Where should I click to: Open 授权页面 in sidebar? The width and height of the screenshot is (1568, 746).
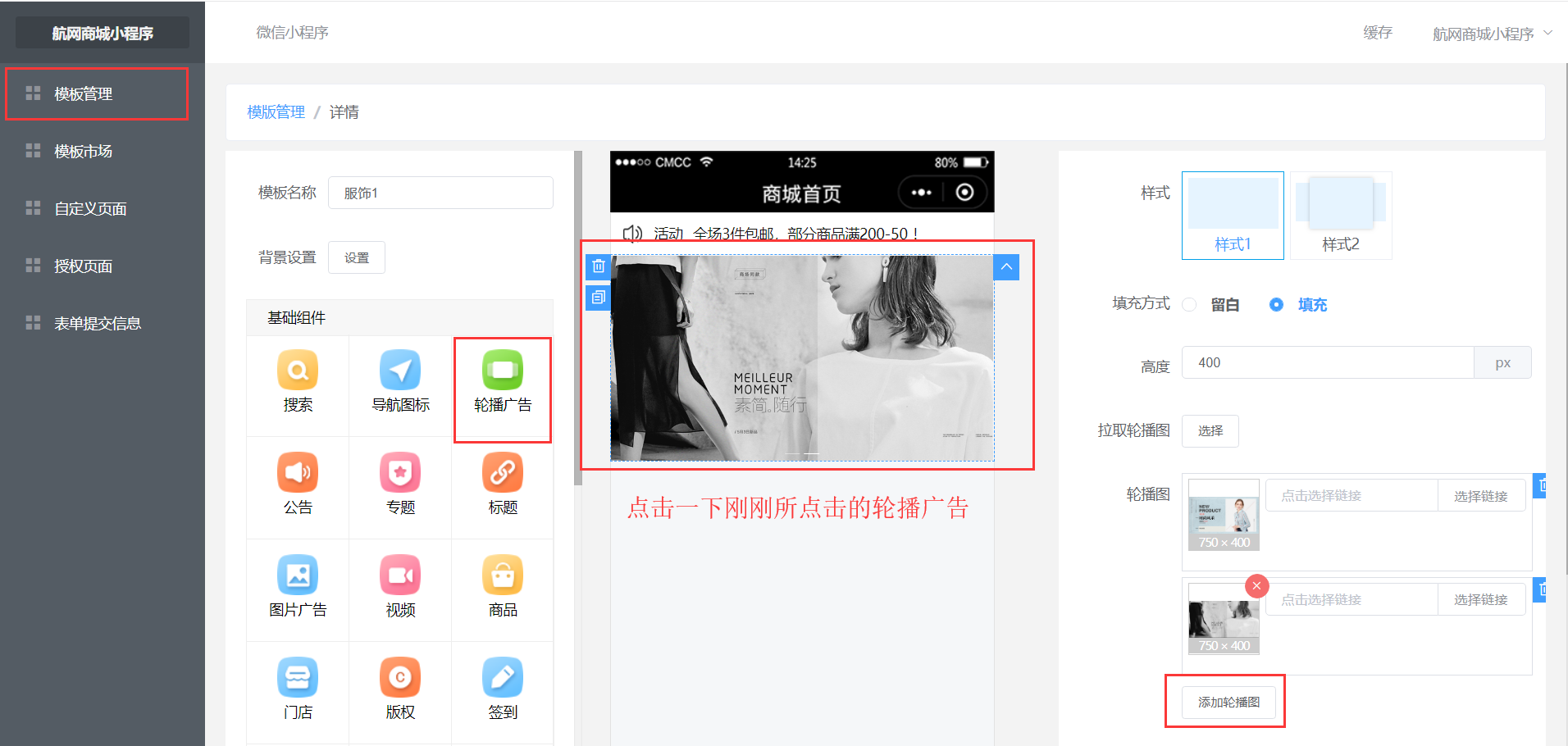103,266
